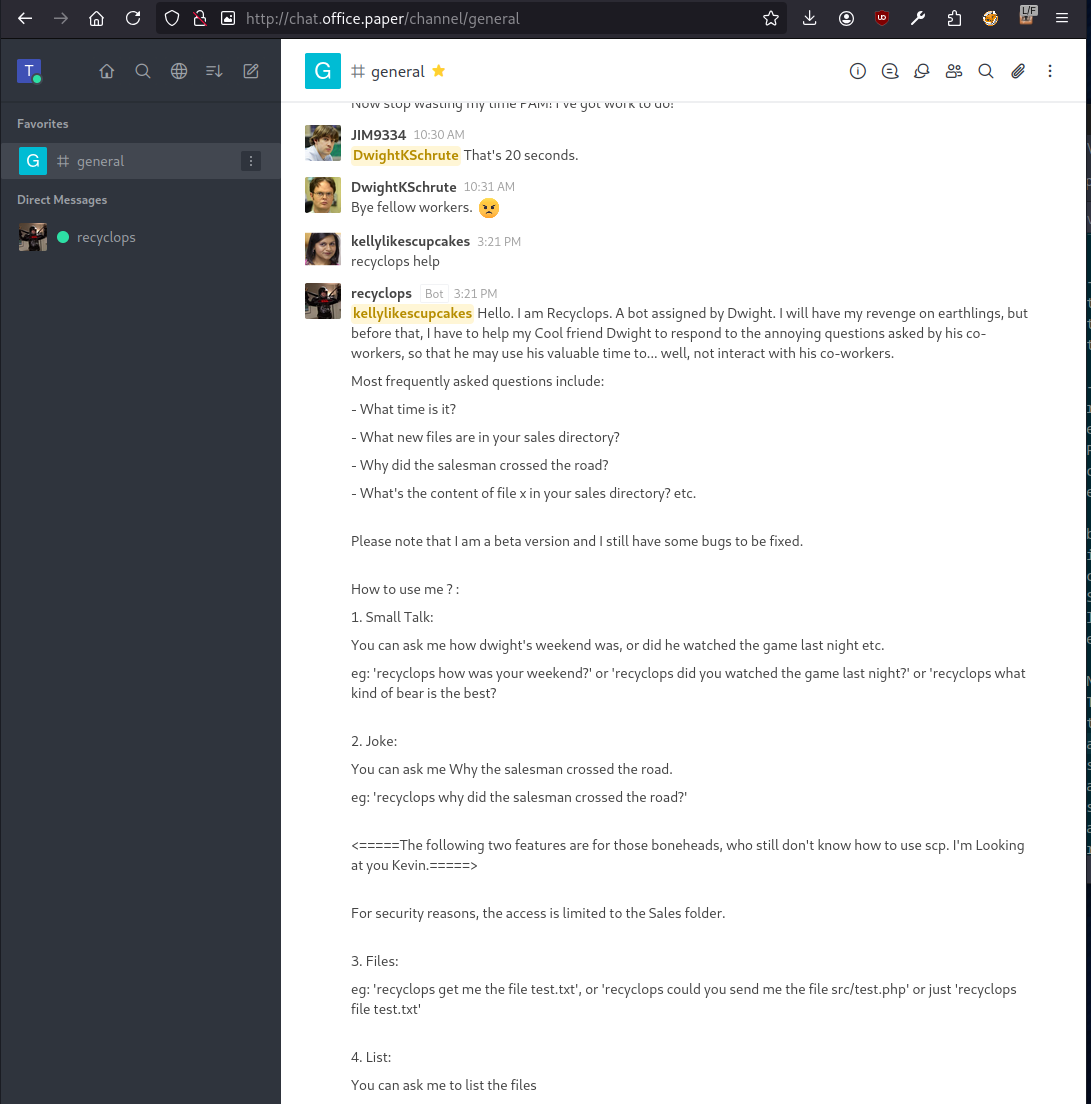The height and width of the screenshot is (1104, 1091).
Task: Show channel Members list
Action: click(954, 71)
